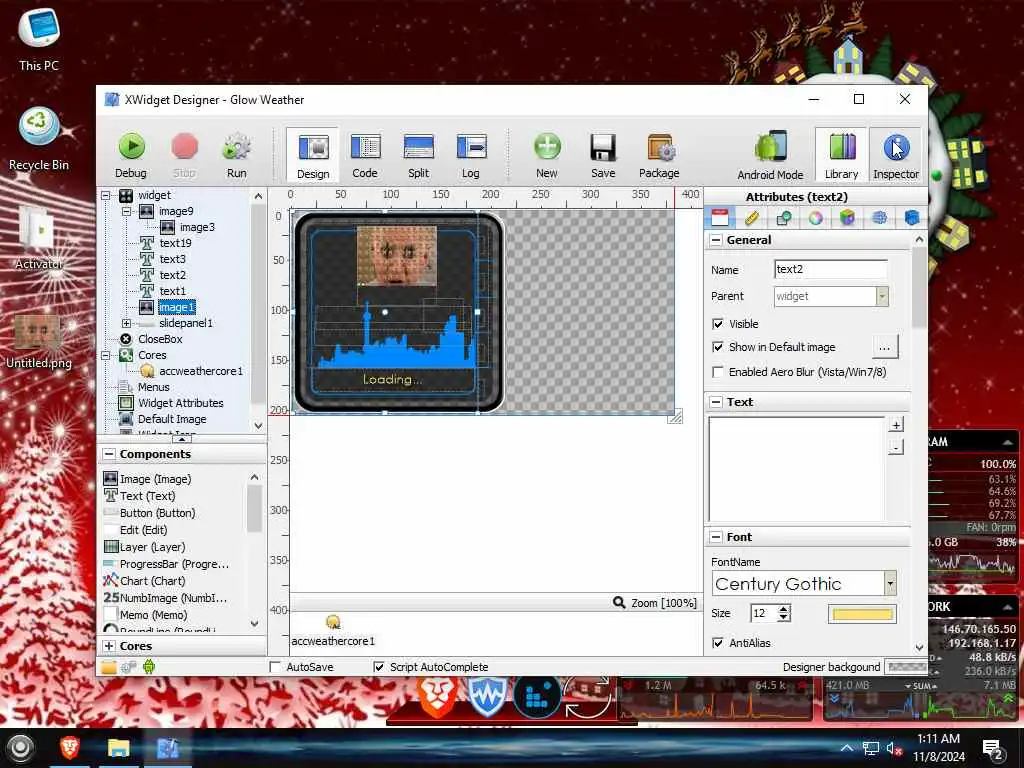Collapse the widget root tree node

pos(106,195)
